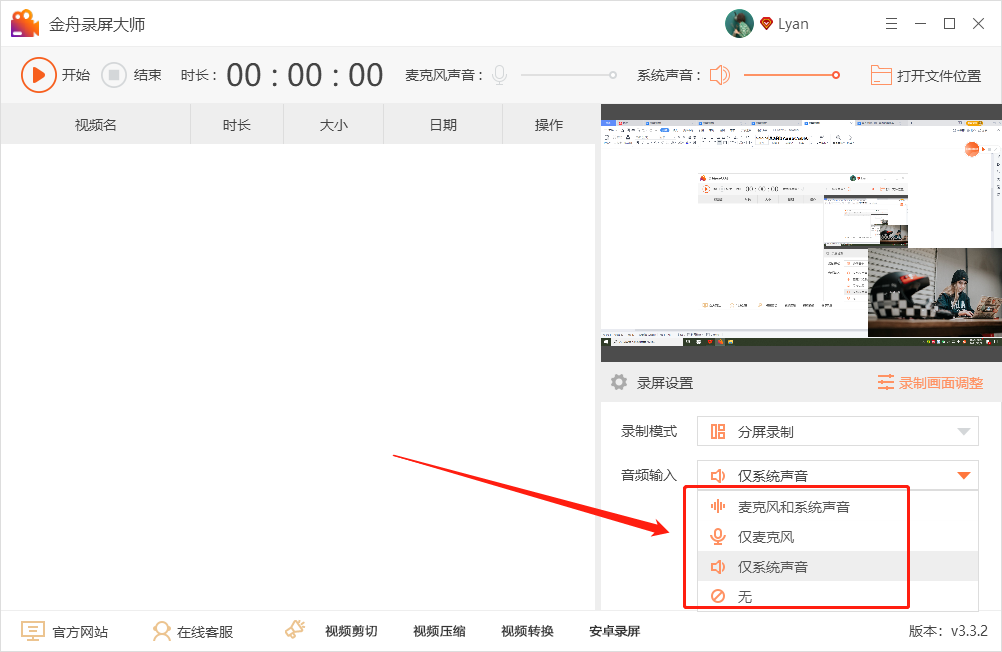Minimize the recorder window
Viewport: 1002px width, 652px height.
920,24
